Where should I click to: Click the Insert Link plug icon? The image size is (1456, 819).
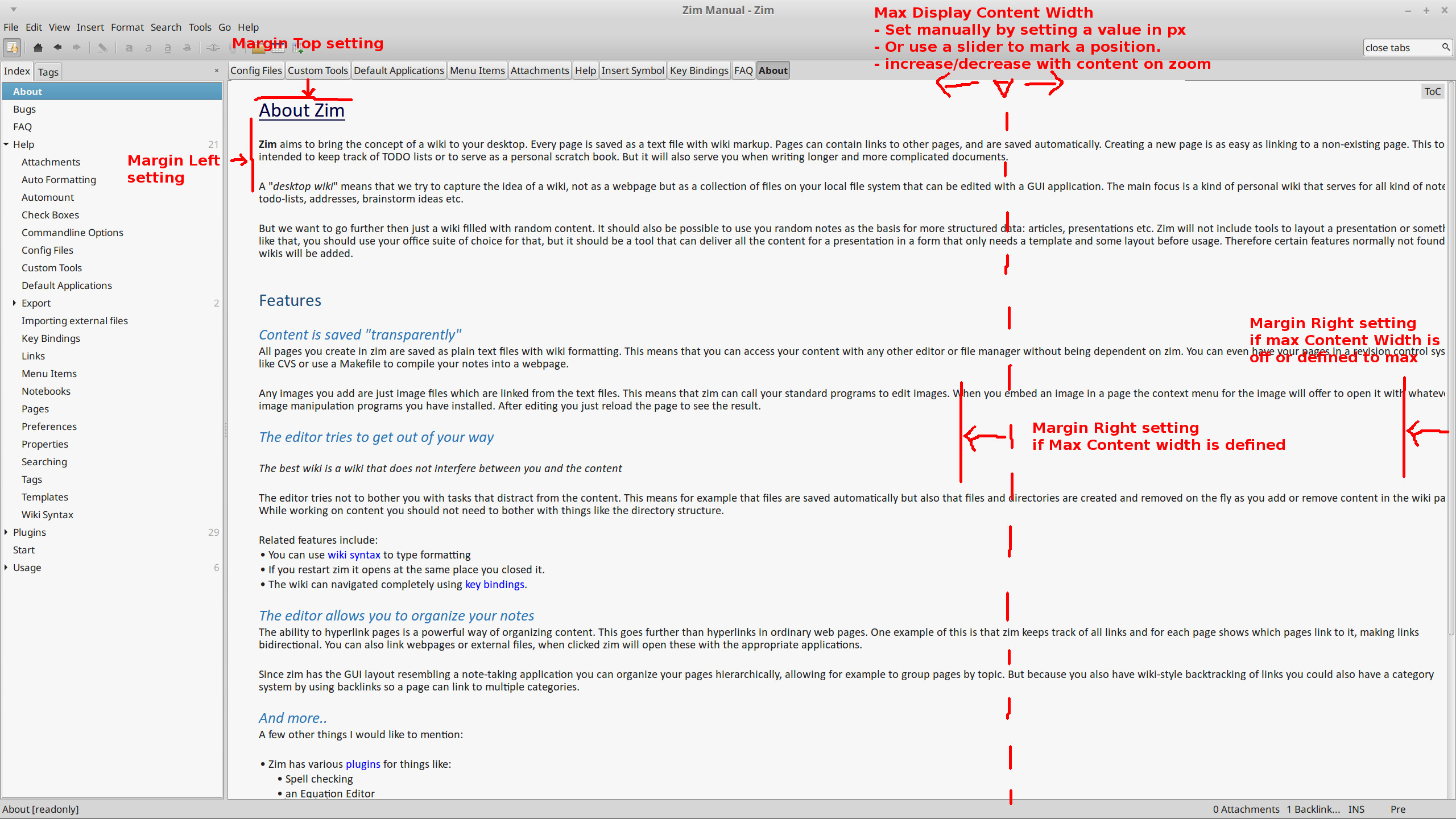click(x=213, y=48)
